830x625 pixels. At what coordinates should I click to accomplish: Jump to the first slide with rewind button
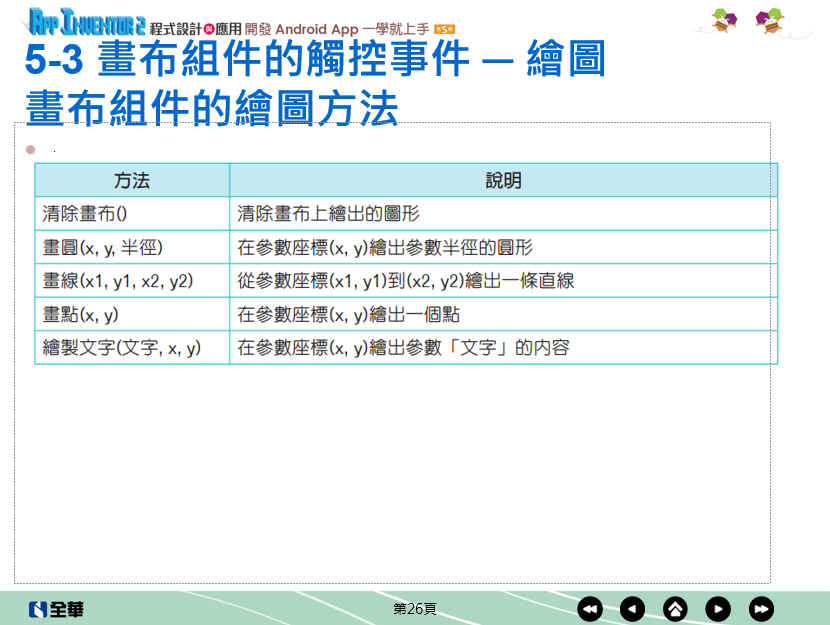(590, 608)
